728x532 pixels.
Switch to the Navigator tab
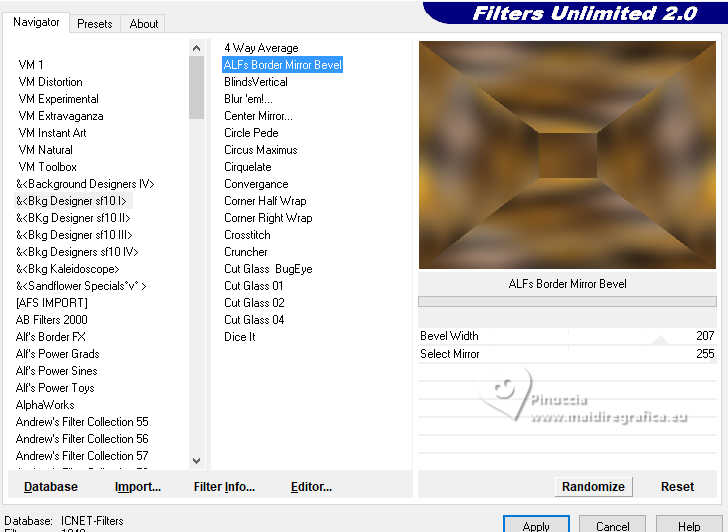(36, 22)
